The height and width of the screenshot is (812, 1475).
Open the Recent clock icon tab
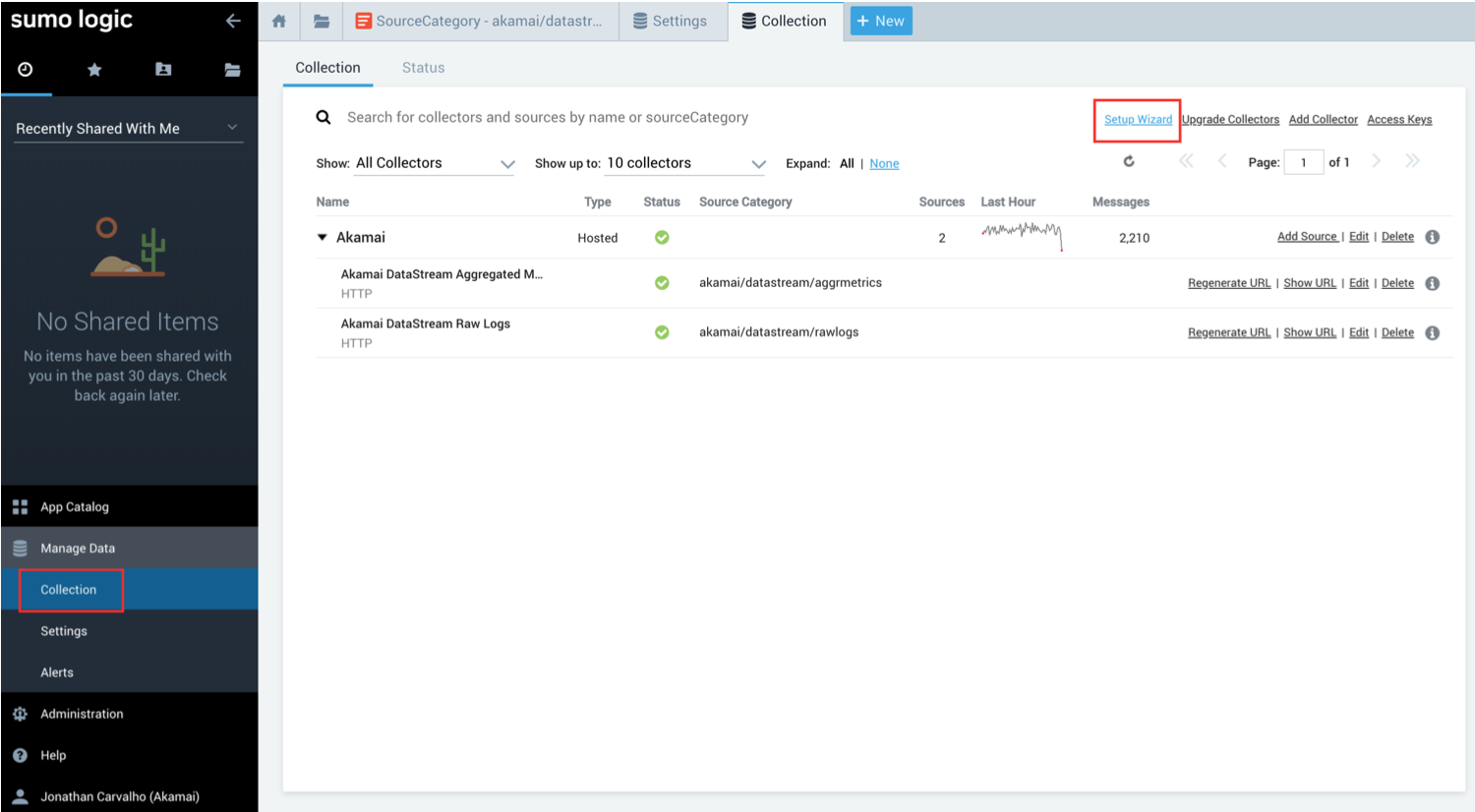click(26, 69)
